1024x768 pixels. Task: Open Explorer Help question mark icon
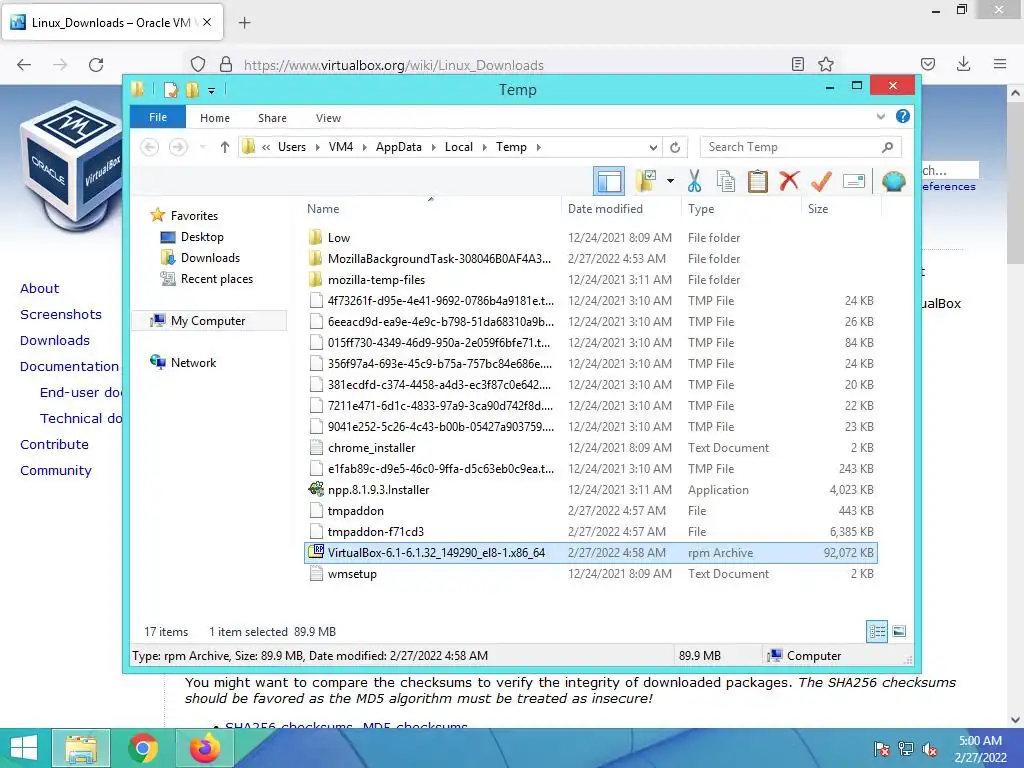click(903, 116)
